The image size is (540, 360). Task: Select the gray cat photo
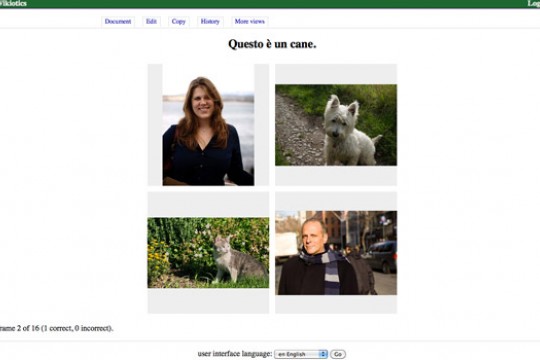point(208,253)
